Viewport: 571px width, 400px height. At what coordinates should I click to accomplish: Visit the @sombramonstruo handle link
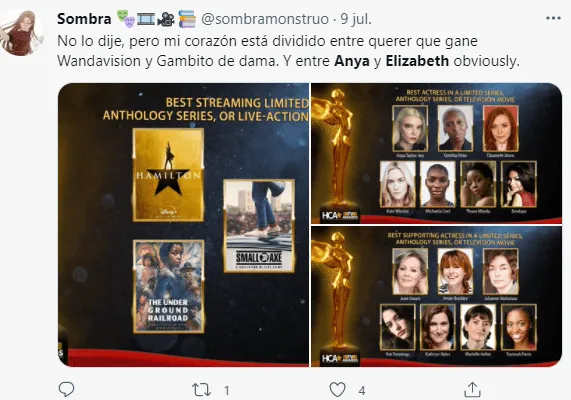pyautogui.click(x=265, y=19)
